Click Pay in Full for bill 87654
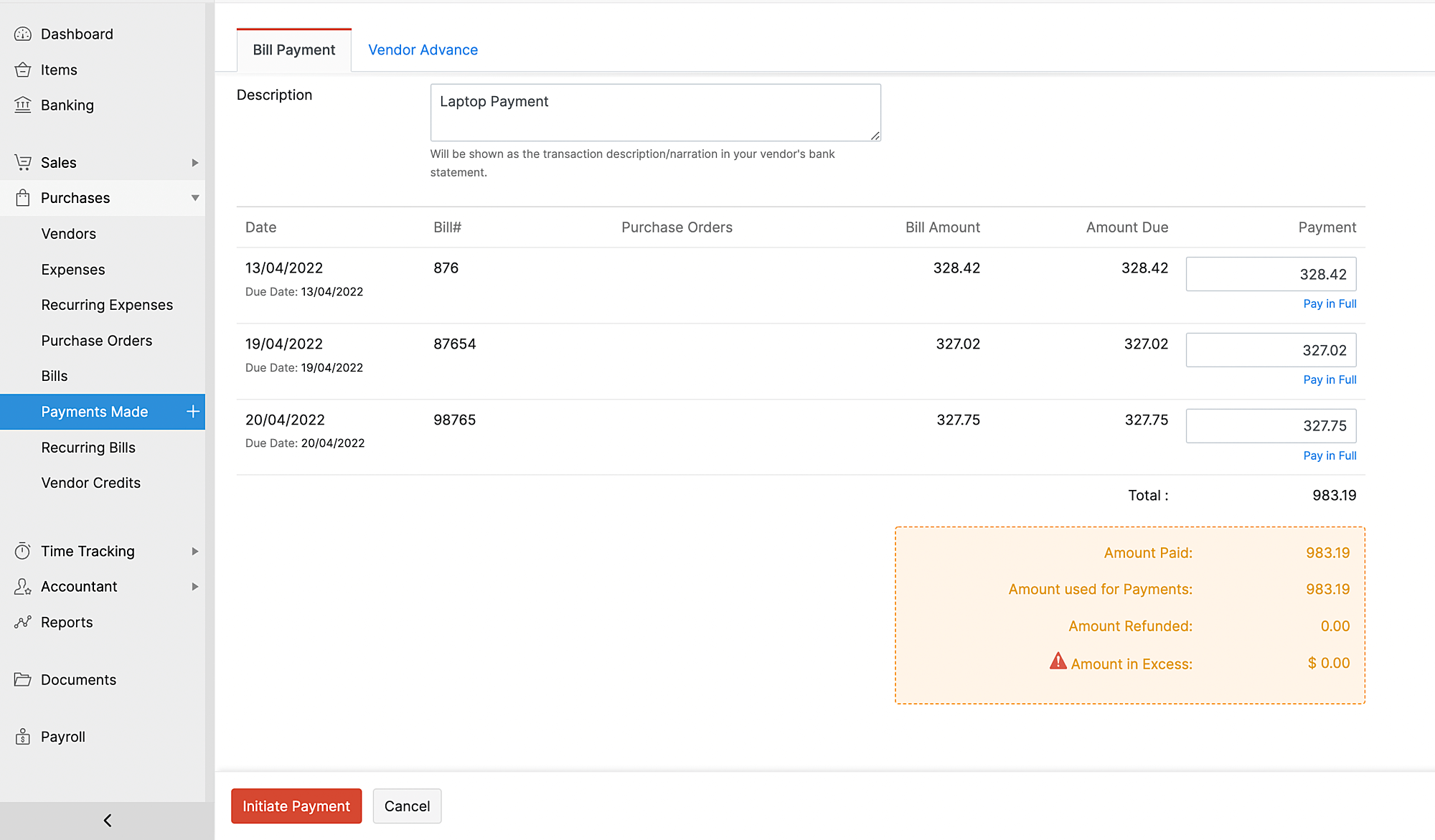The width and height of the screenshot is (1435, 840). tap(1330, 379)
